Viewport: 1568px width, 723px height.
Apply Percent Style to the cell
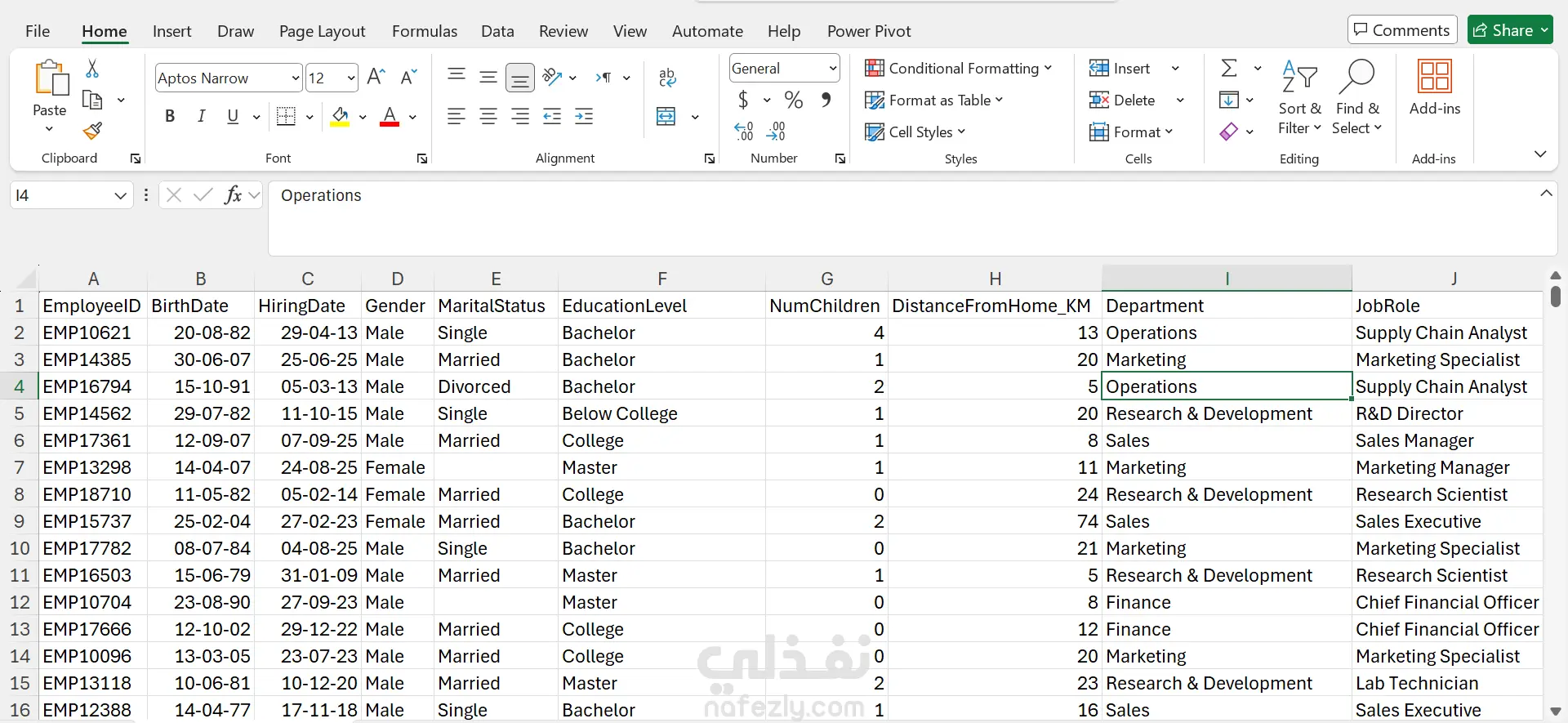pos(793,100)
